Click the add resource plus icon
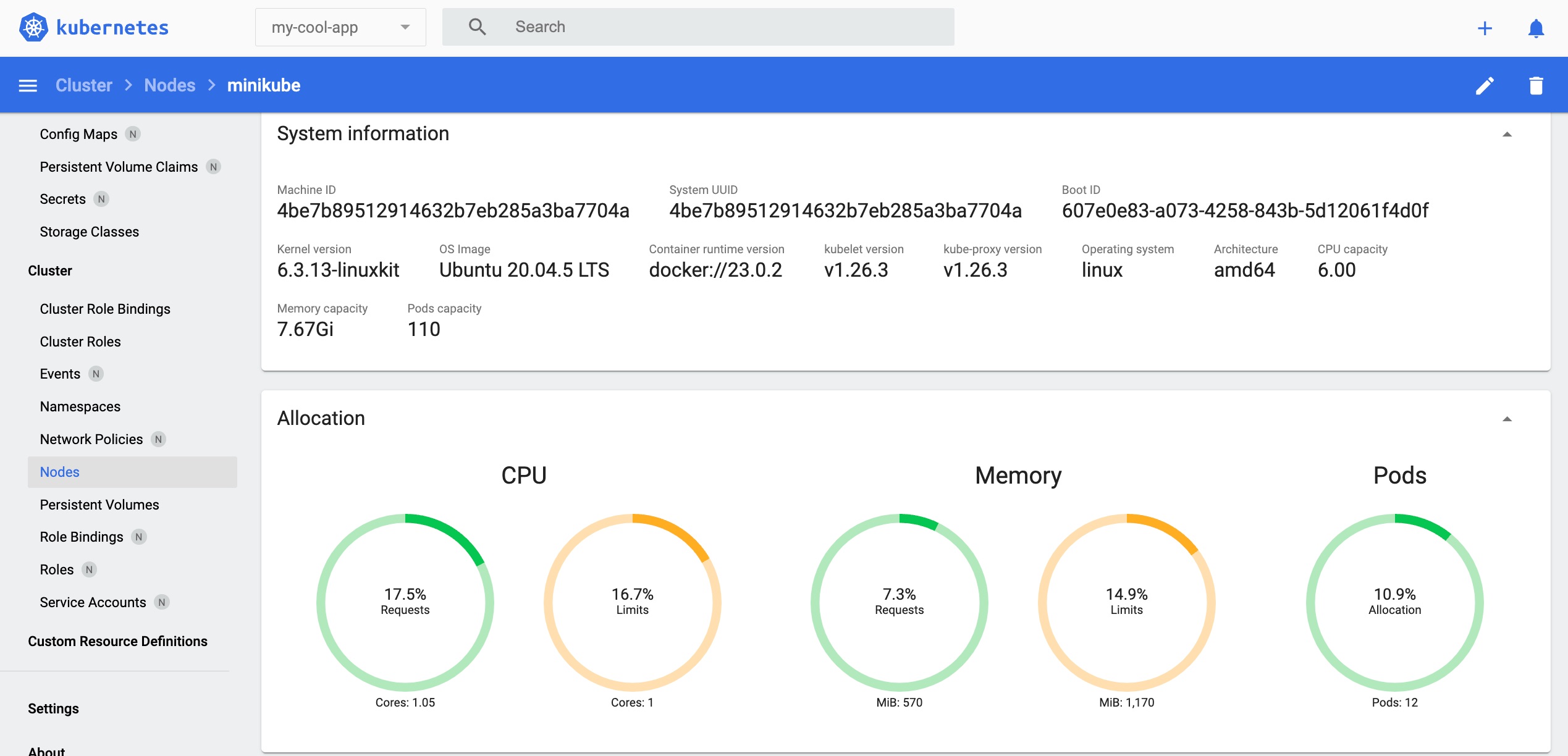Screen dimensions: 1568x756 click(x=1484, y=28)
